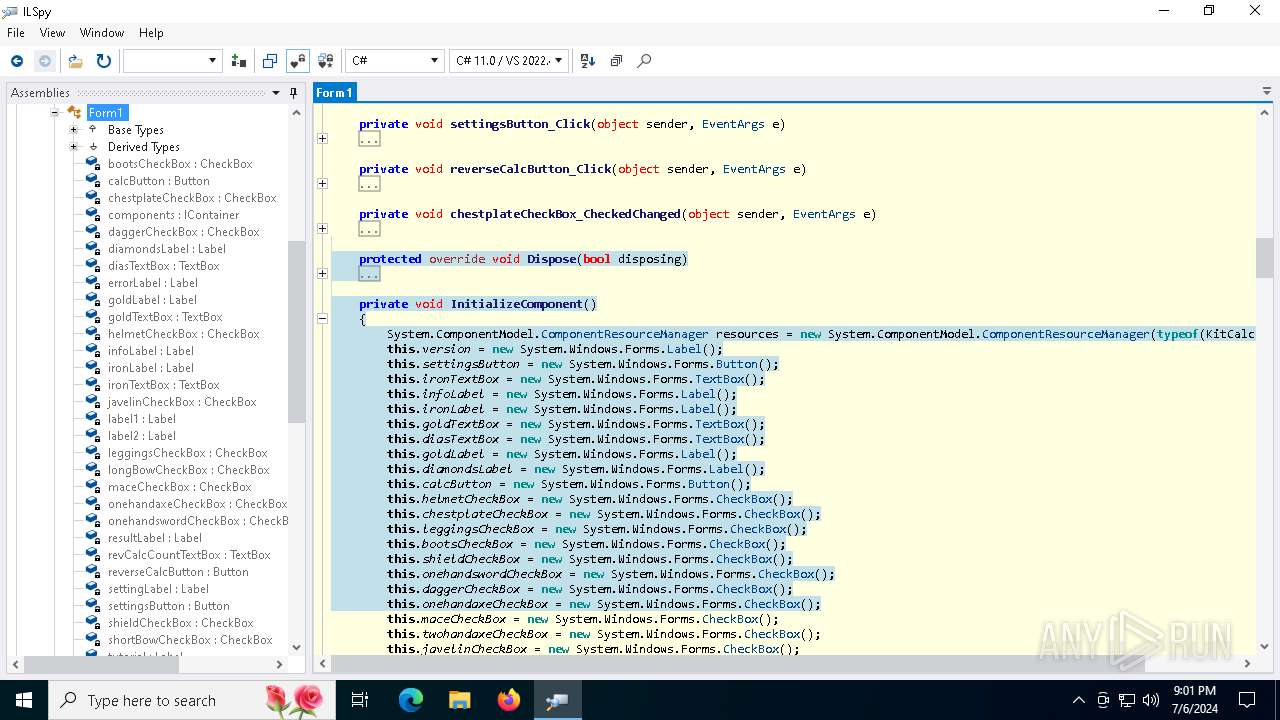Select chestplateCheckBox : CheckBox field
Image resolution: width=1280 pixels, height=720 pixels.
click(192, 198)
